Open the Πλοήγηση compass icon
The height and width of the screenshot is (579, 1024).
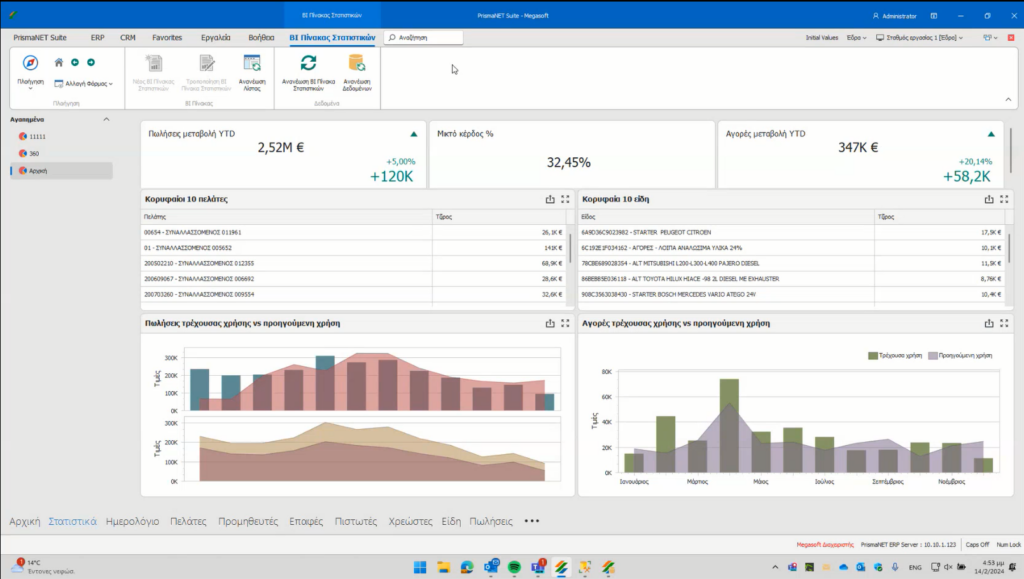coord(30,63)
